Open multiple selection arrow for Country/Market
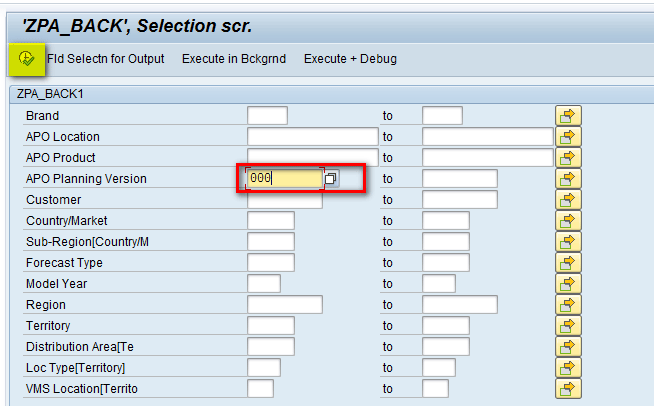This screenshot has width=654, height=406. [568, 221]
